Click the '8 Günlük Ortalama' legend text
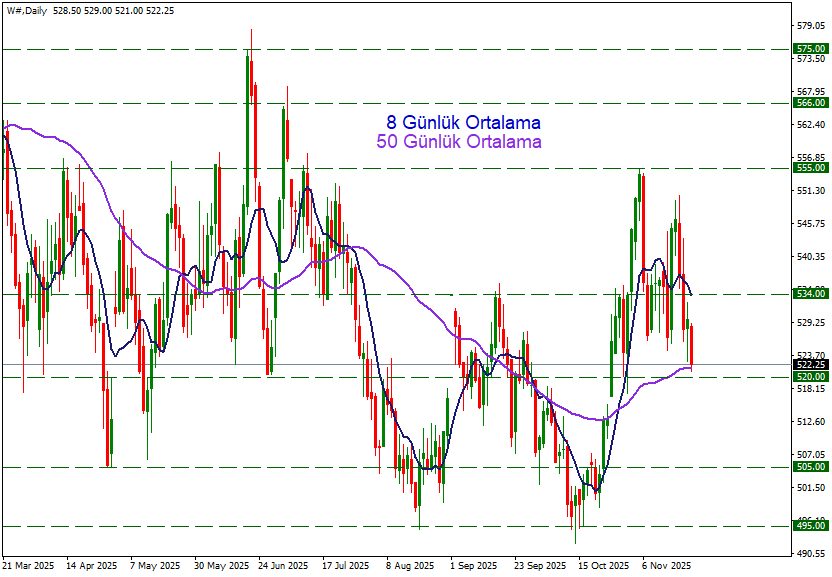The width and height of the screenshot is (832, 577). (x=463, y=123)
